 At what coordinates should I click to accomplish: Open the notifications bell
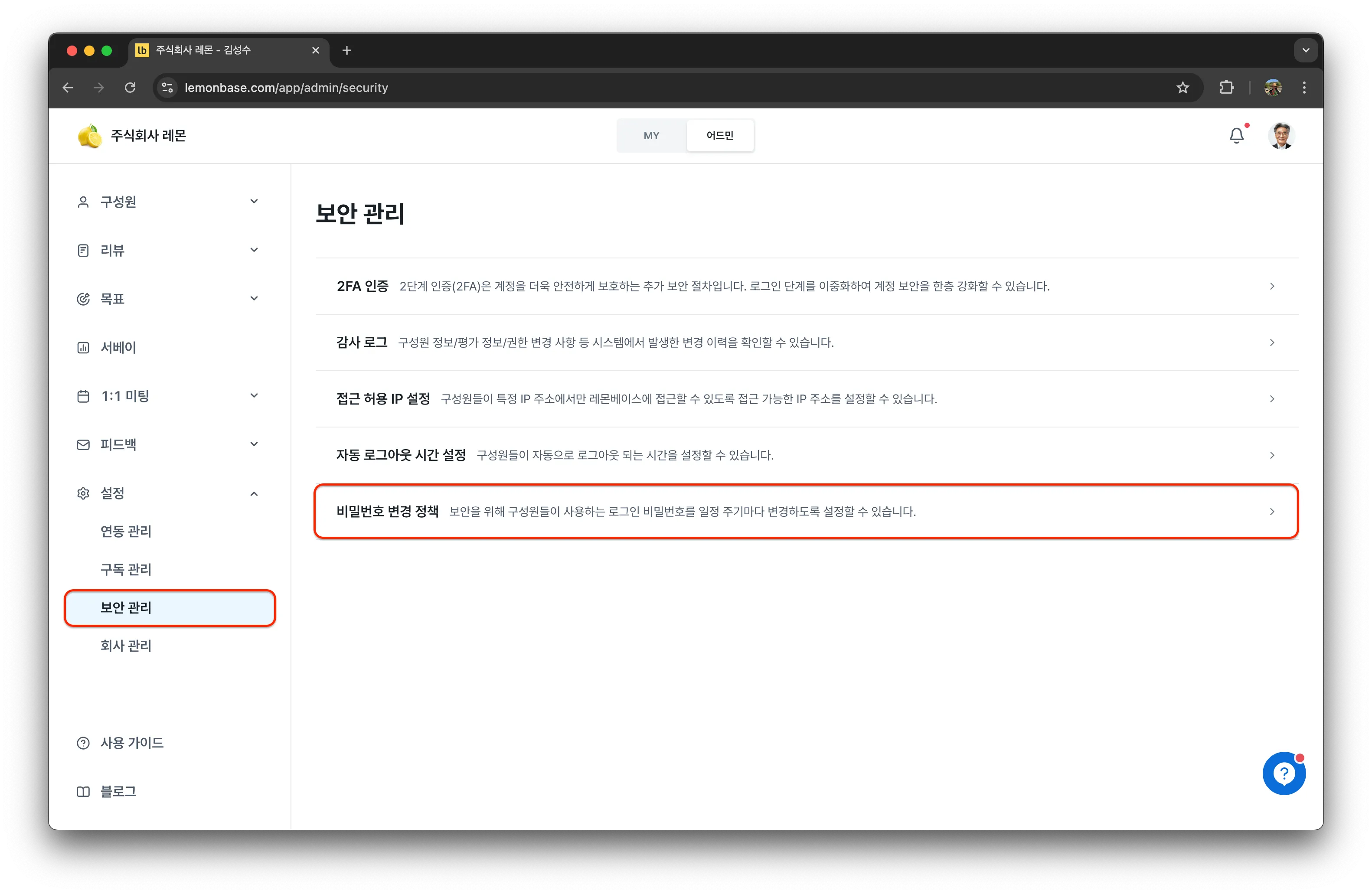(1237, 135)
